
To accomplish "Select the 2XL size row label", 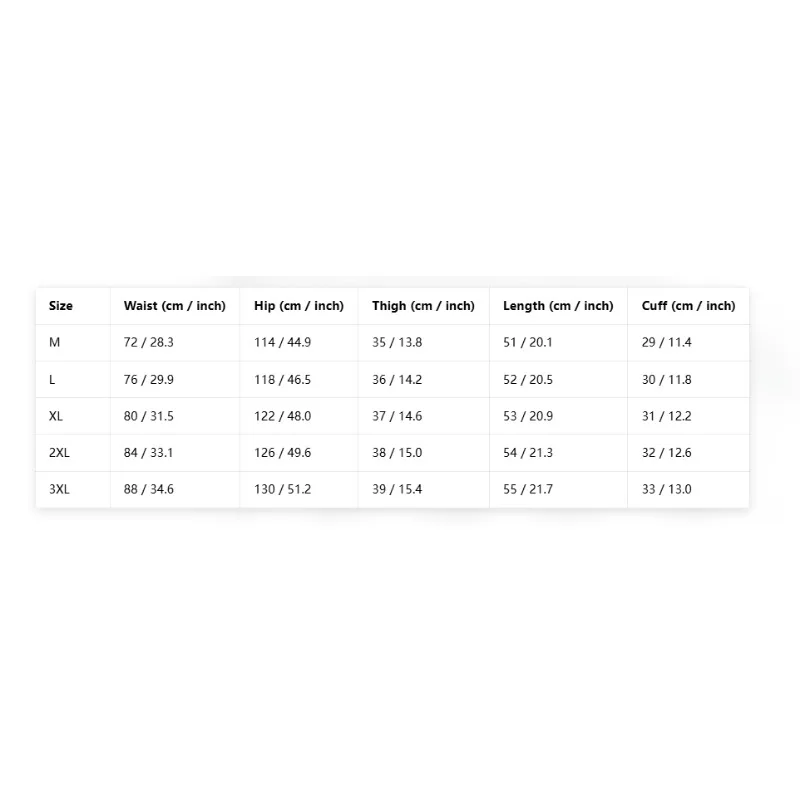I will pos(59,453).
